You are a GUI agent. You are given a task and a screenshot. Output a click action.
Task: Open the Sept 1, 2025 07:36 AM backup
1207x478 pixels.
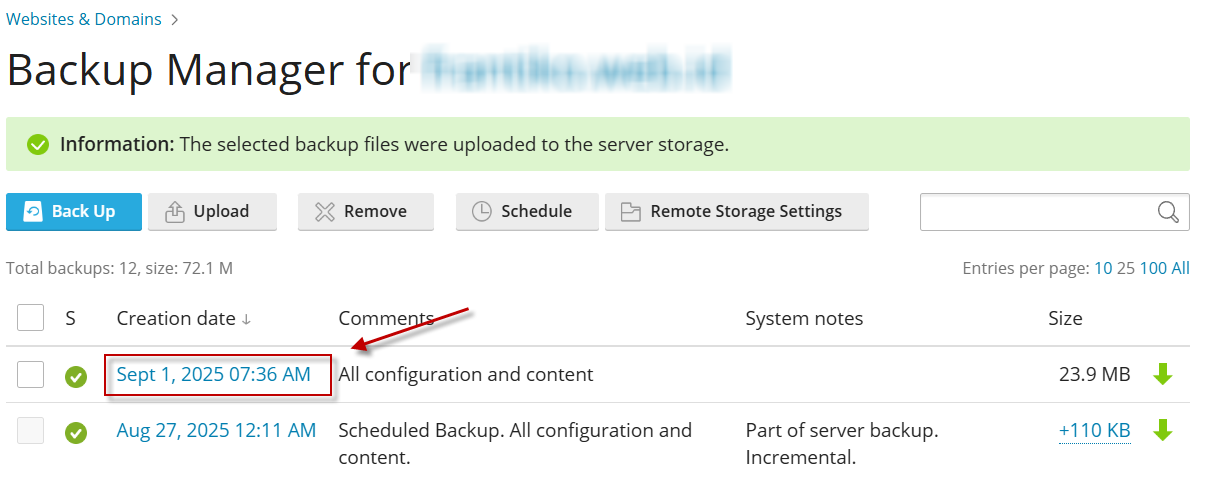click(214, 374)
